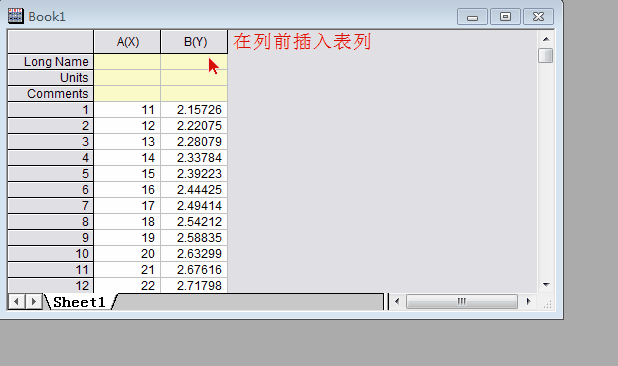The height and width of the screenshot is (366, 618).
Task: Click cell with value 2.15726
Action: click(x=194, y=110)
